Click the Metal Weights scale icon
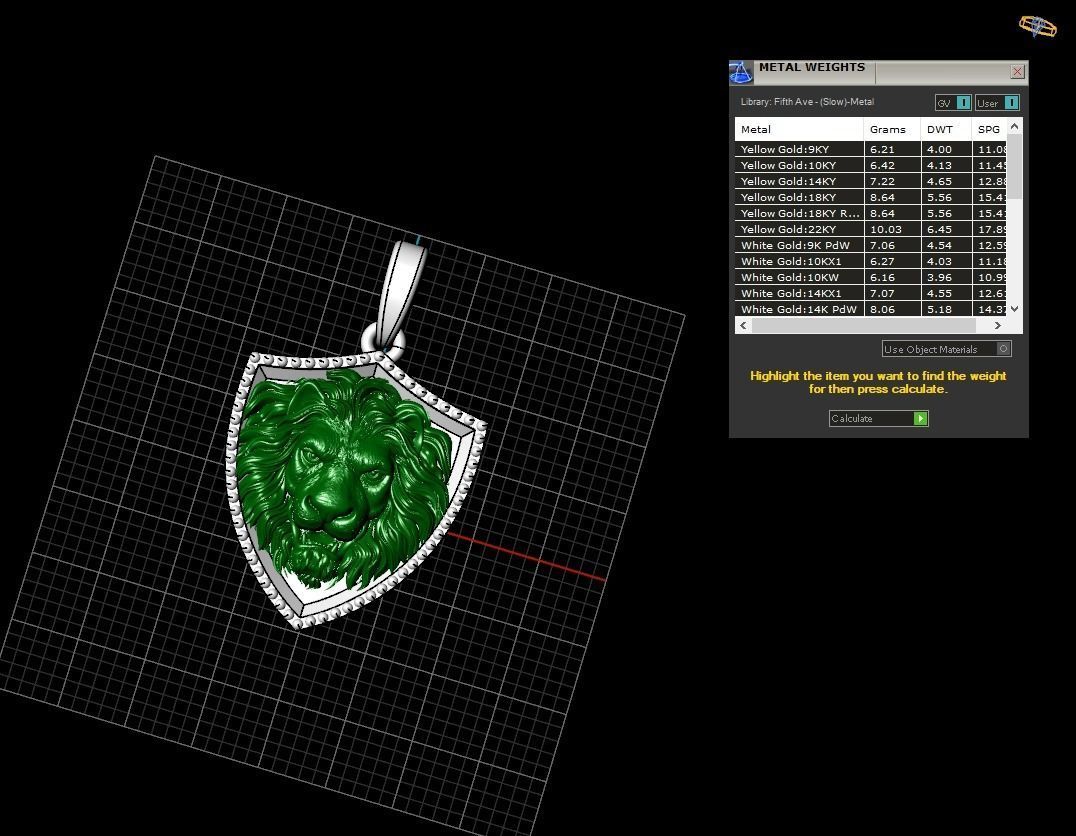The image size is (1076, 836). pos(740,72)
